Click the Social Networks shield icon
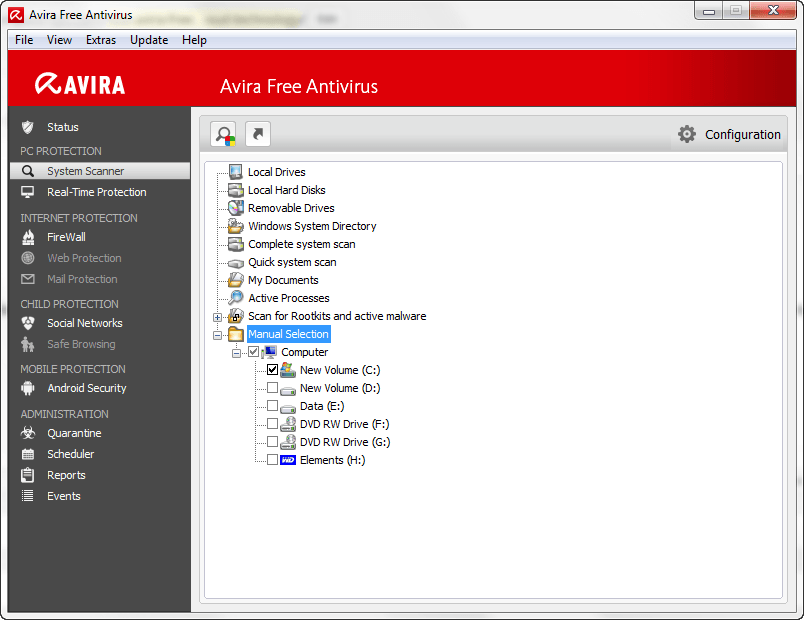The height and width of the screenshot is (620, 804). pyautogui.click(x=28, y=323)
